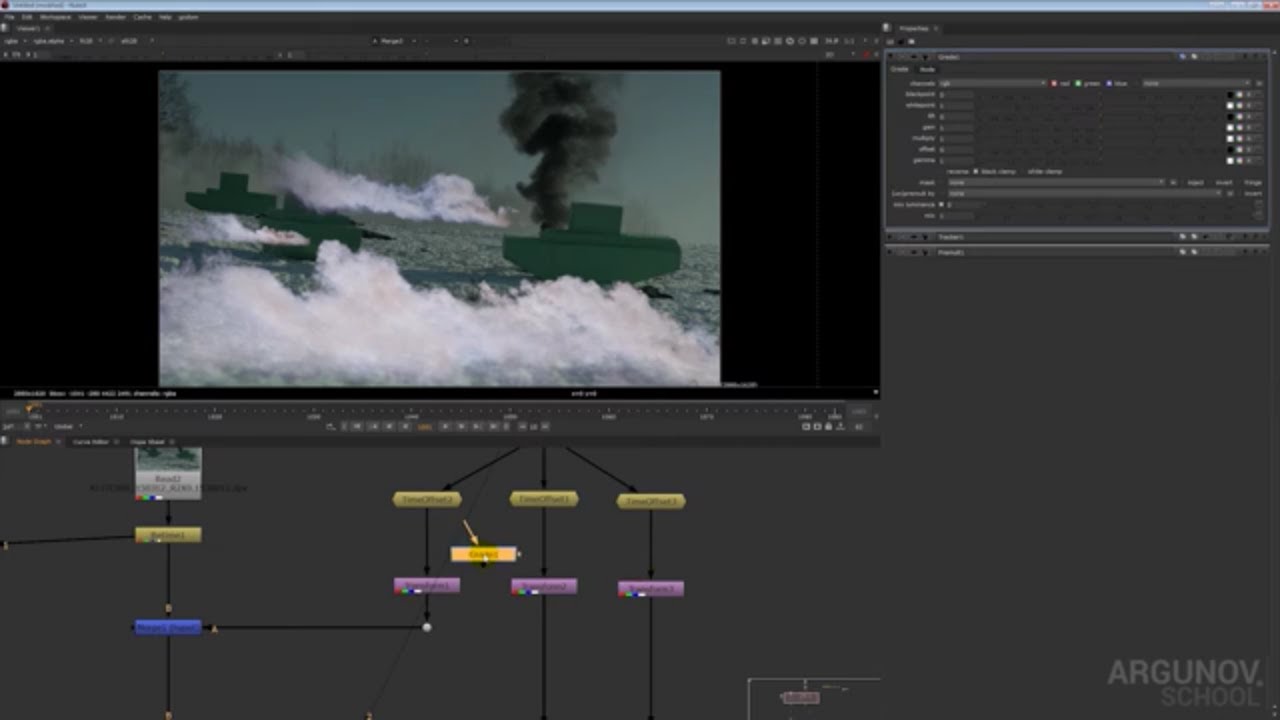Click the Transform2 node
This screenshot has height=720, width=1280.
point(543,586)
